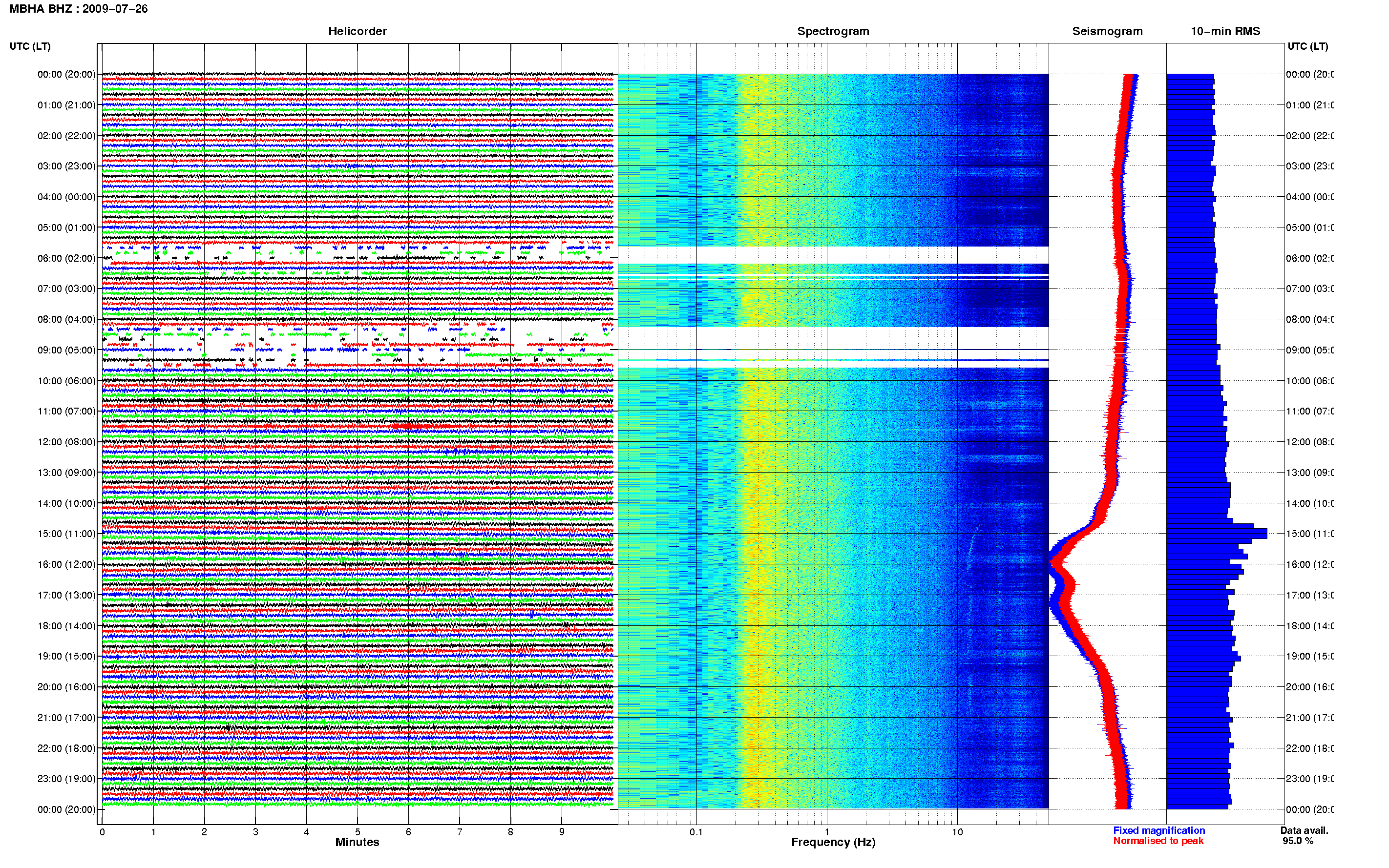Click the left 12:00 (08:00) time label
Viewport: 1389px width, 868px height.
[66, 442]
